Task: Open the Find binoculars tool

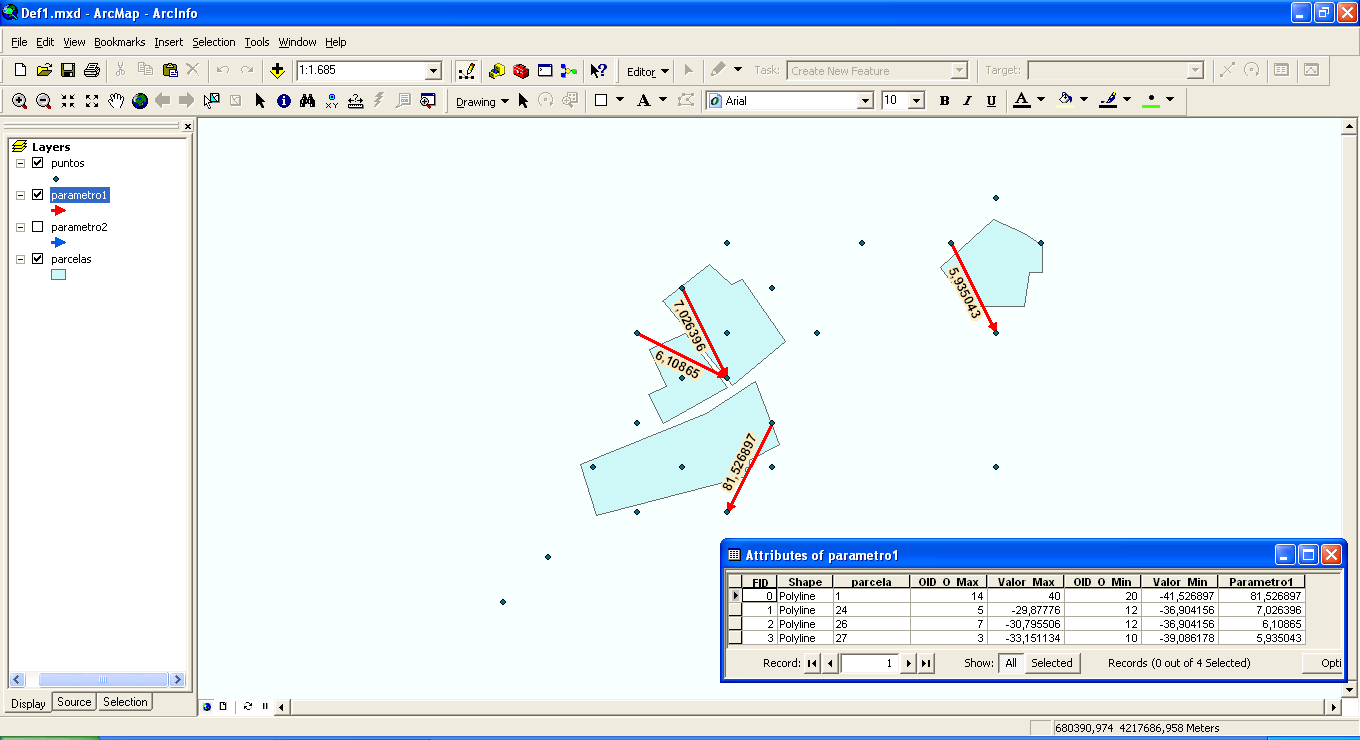Action: [x=308, y=101]
